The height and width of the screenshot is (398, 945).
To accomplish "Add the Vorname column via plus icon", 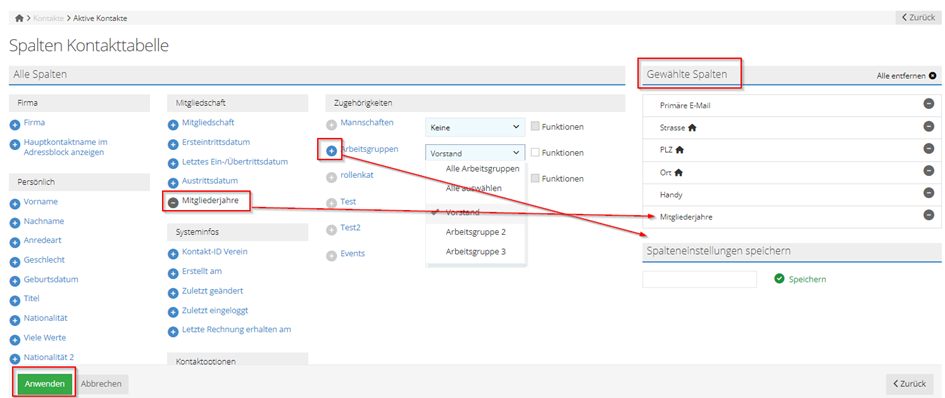I will point(15,203).
